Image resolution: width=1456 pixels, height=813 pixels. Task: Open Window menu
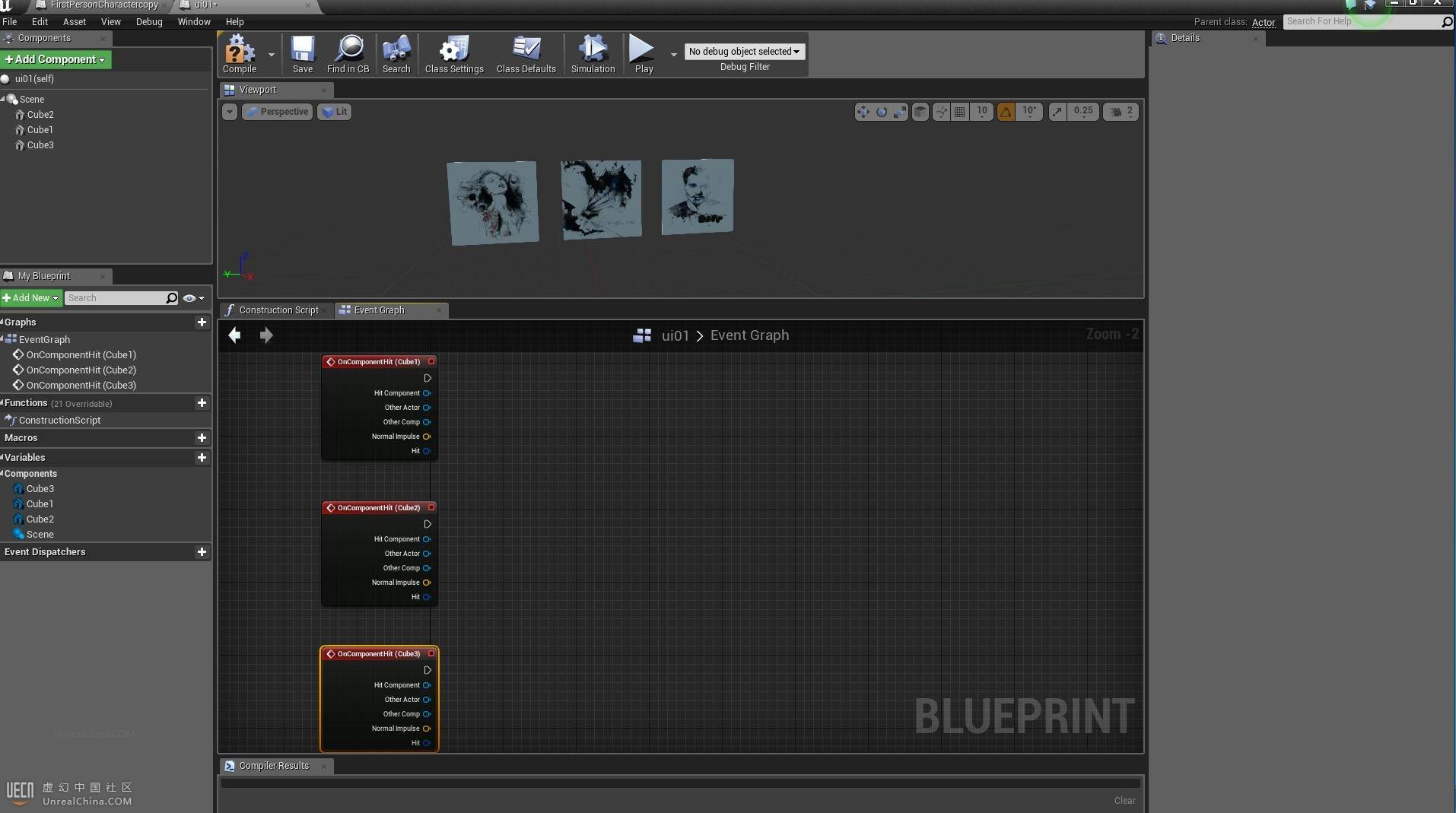click(x=194, y=22)
